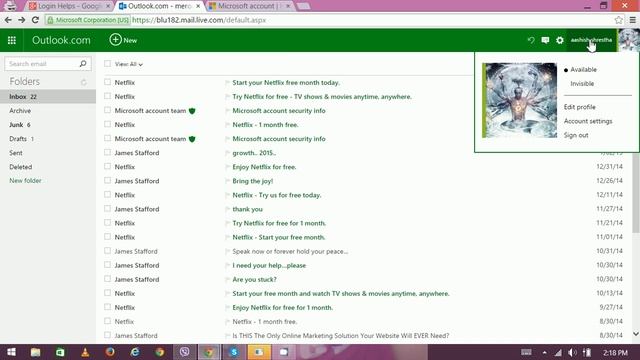Reload the page with refresh icon

tap(36, 20)
